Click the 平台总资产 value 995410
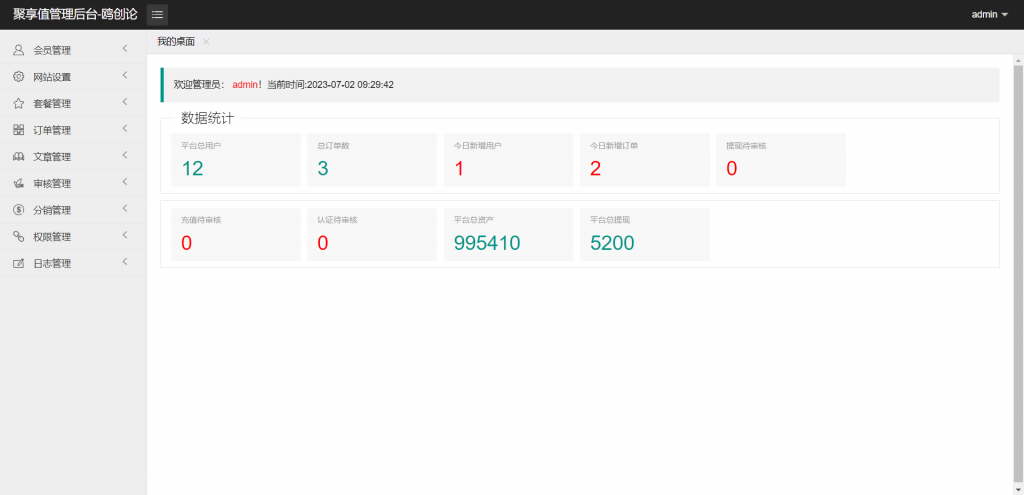The height and width of the screenshot is (495, 1024). point(487,243)
